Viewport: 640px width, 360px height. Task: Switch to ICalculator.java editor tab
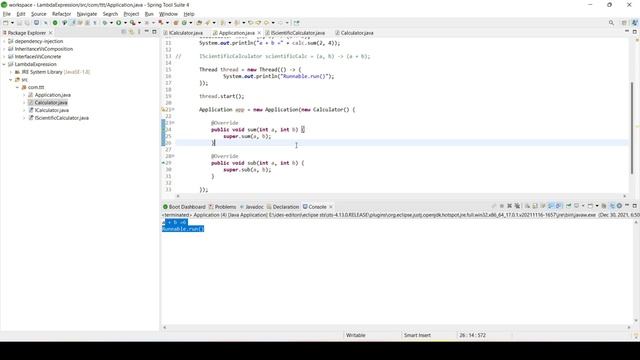pos(186,33)
